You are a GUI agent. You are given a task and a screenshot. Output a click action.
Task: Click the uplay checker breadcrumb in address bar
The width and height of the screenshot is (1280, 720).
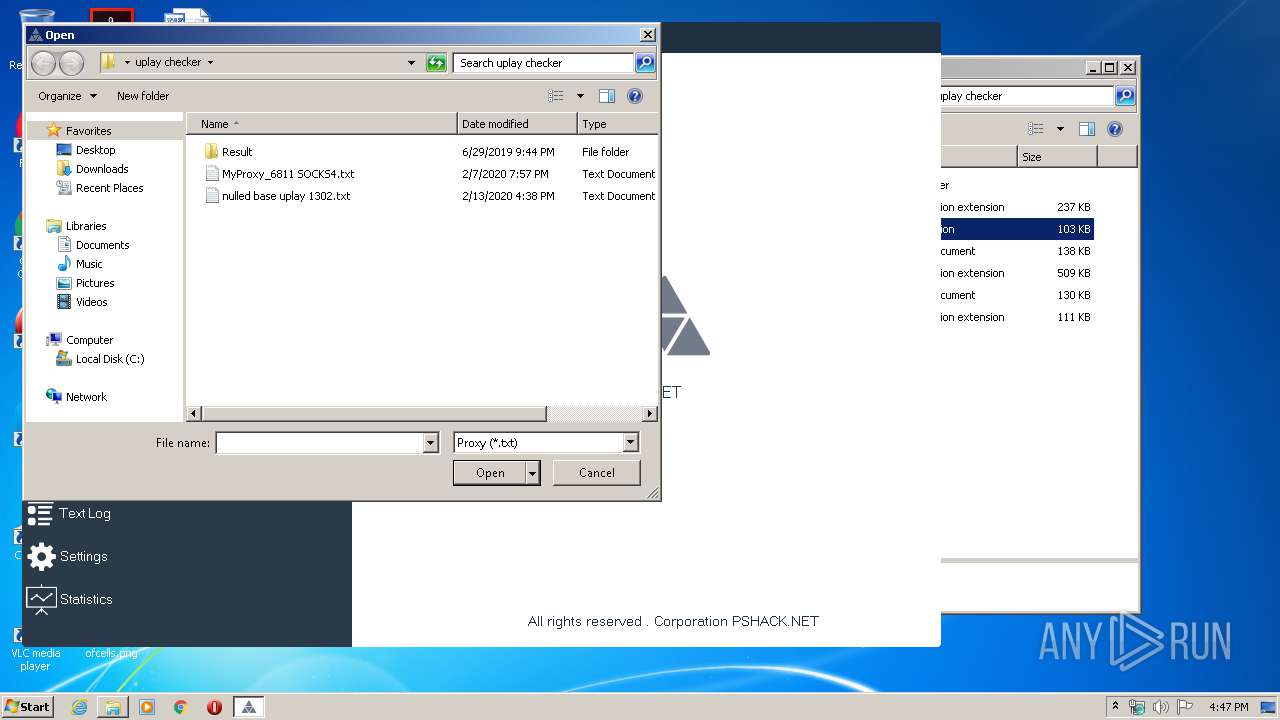168,62
